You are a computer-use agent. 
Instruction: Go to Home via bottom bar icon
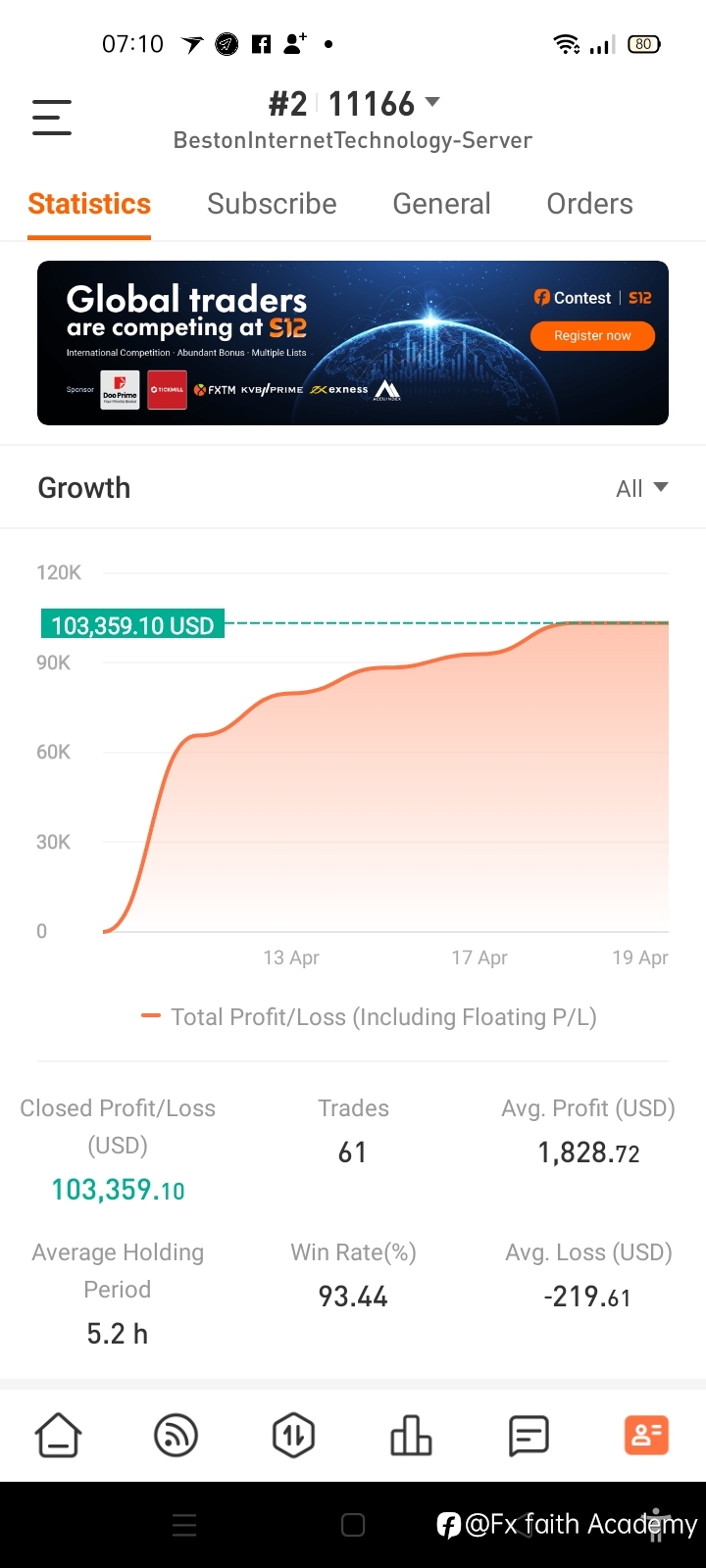[x=59, y=1436]
